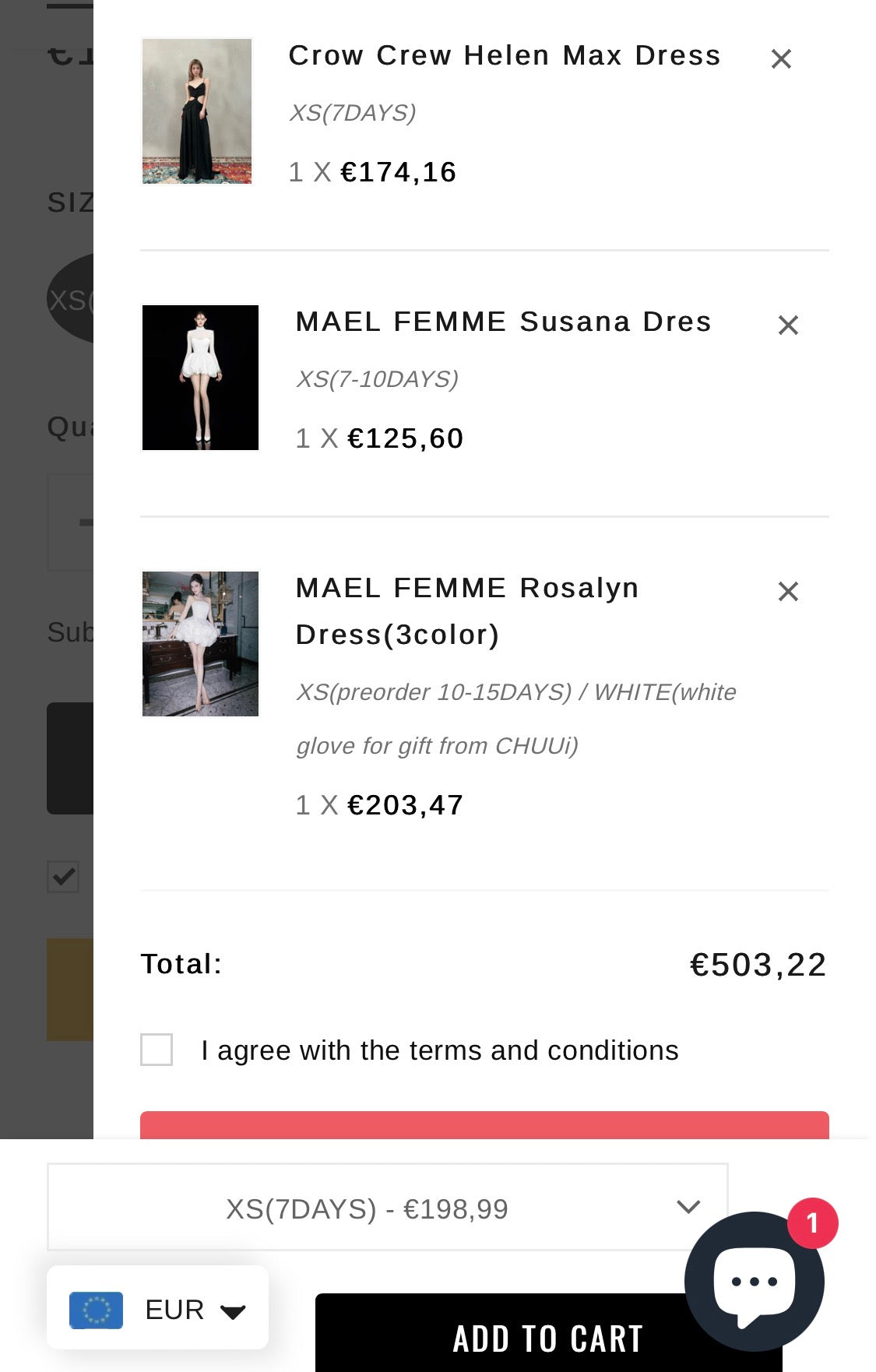Check the terms and conditions checkbox

point(157,1050)
